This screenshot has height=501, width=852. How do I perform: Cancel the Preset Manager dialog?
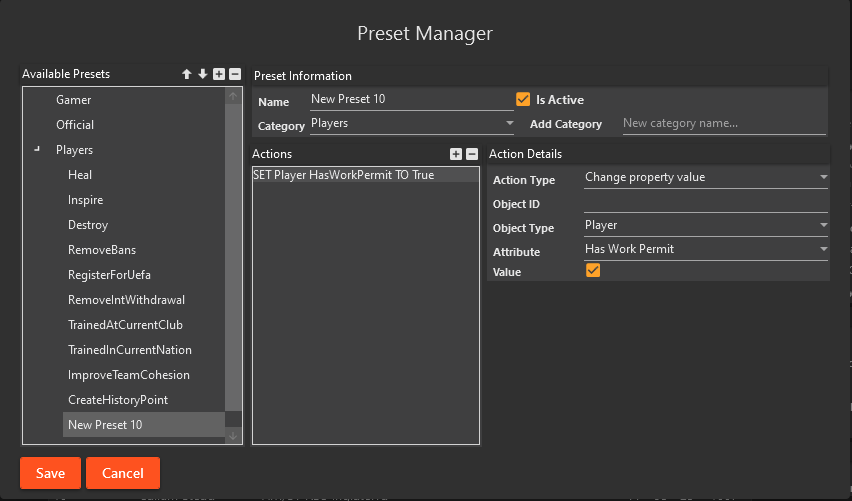[x=123, y=473]
